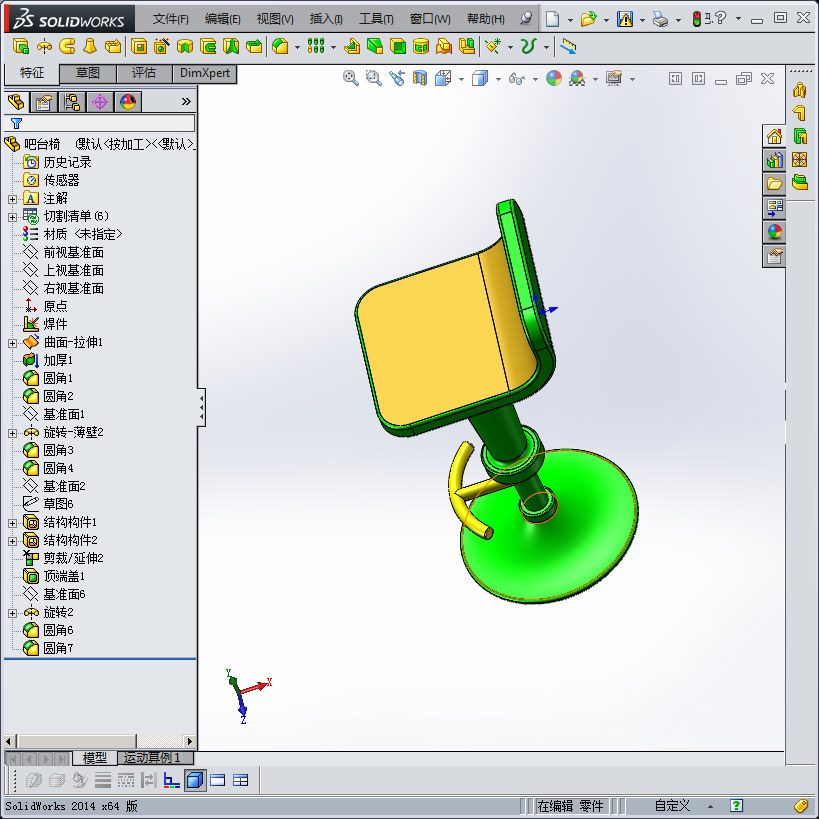The width and height of the screenshot is (819, 819).
Task: Open PropertyManager tab icon
Action: (44, 101)
